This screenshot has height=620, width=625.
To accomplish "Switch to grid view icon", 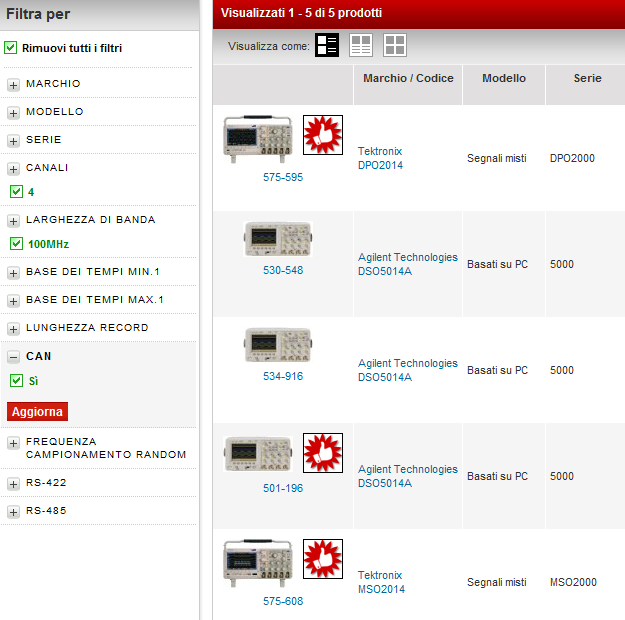I will pos(395,45).
